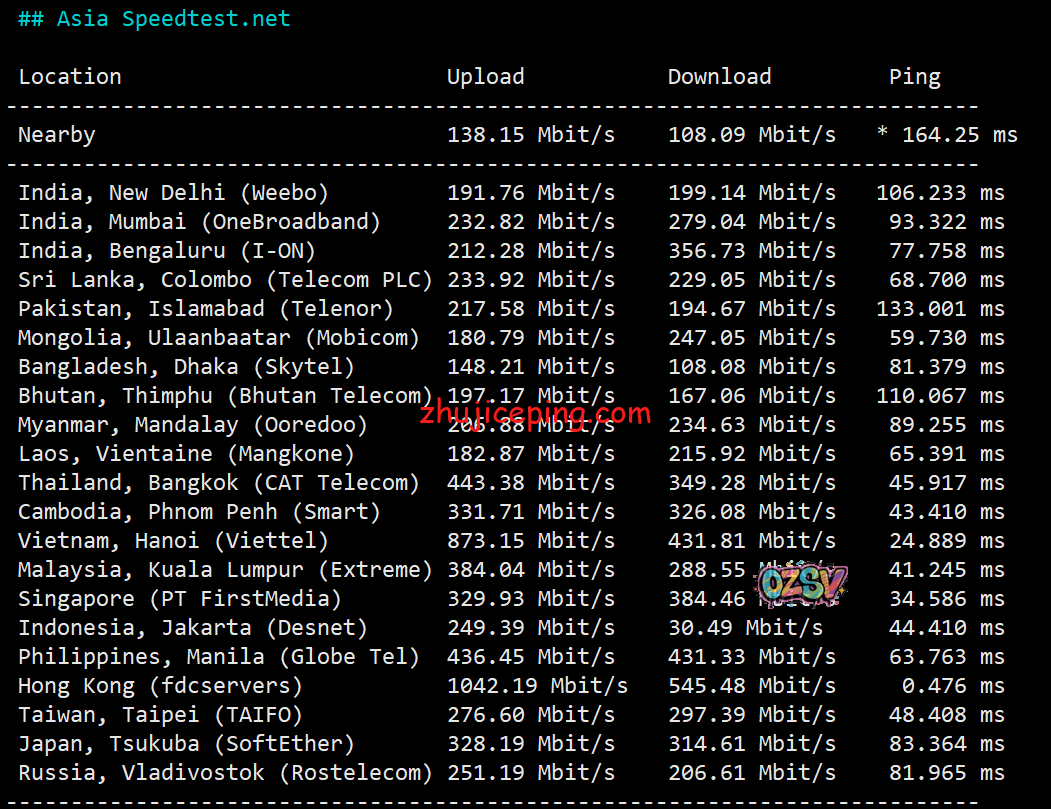
Task: Select Japan, Tsukuba (SoftEther) entry
Action: pos(186,744)
